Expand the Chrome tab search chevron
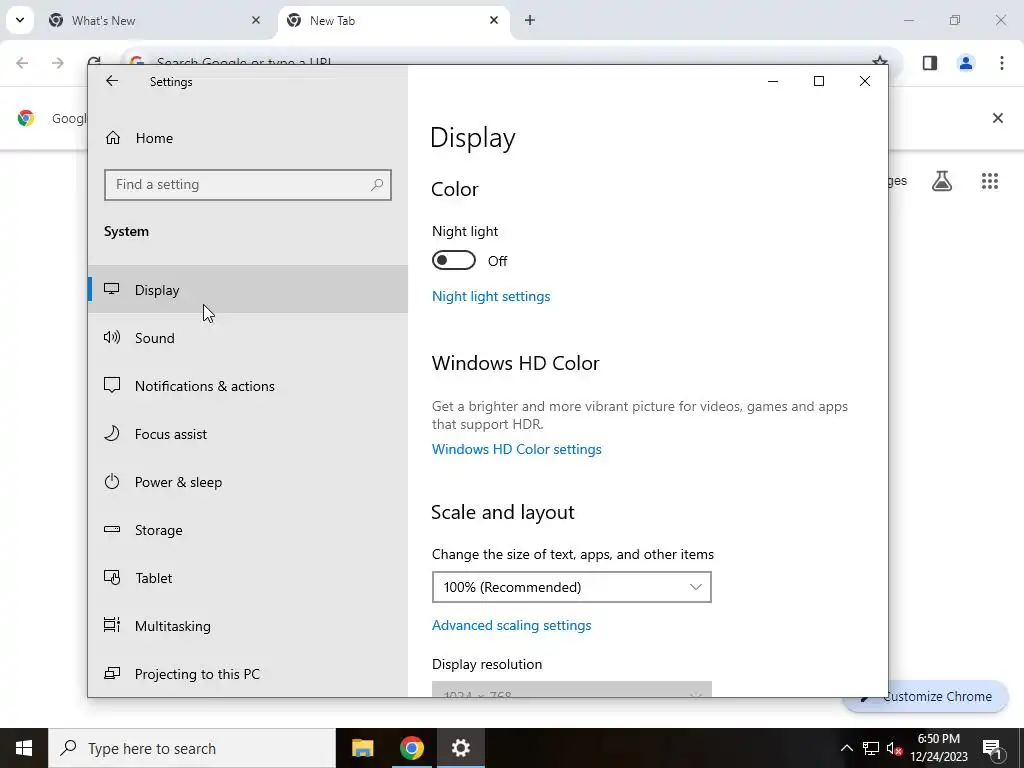The height and width of the screenshot is (768, 1024). pos(20,20)
